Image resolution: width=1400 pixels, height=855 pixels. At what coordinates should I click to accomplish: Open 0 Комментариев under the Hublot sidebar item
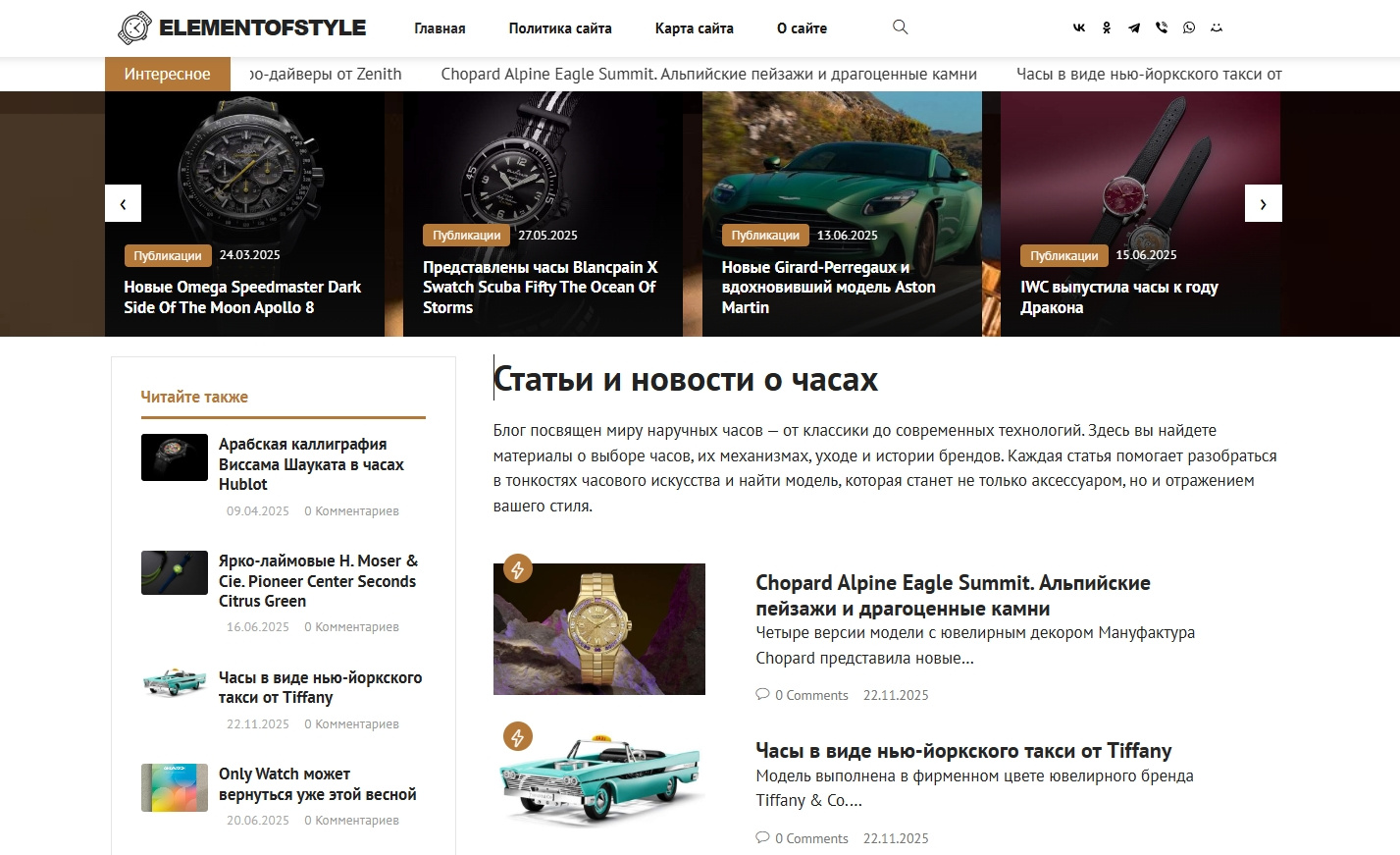tap(351, 511)
